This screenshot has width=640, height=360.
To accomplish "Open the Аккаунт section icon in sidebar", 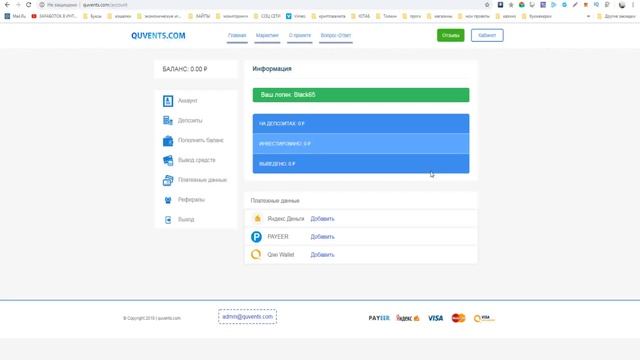I will (x=168, y=101).
